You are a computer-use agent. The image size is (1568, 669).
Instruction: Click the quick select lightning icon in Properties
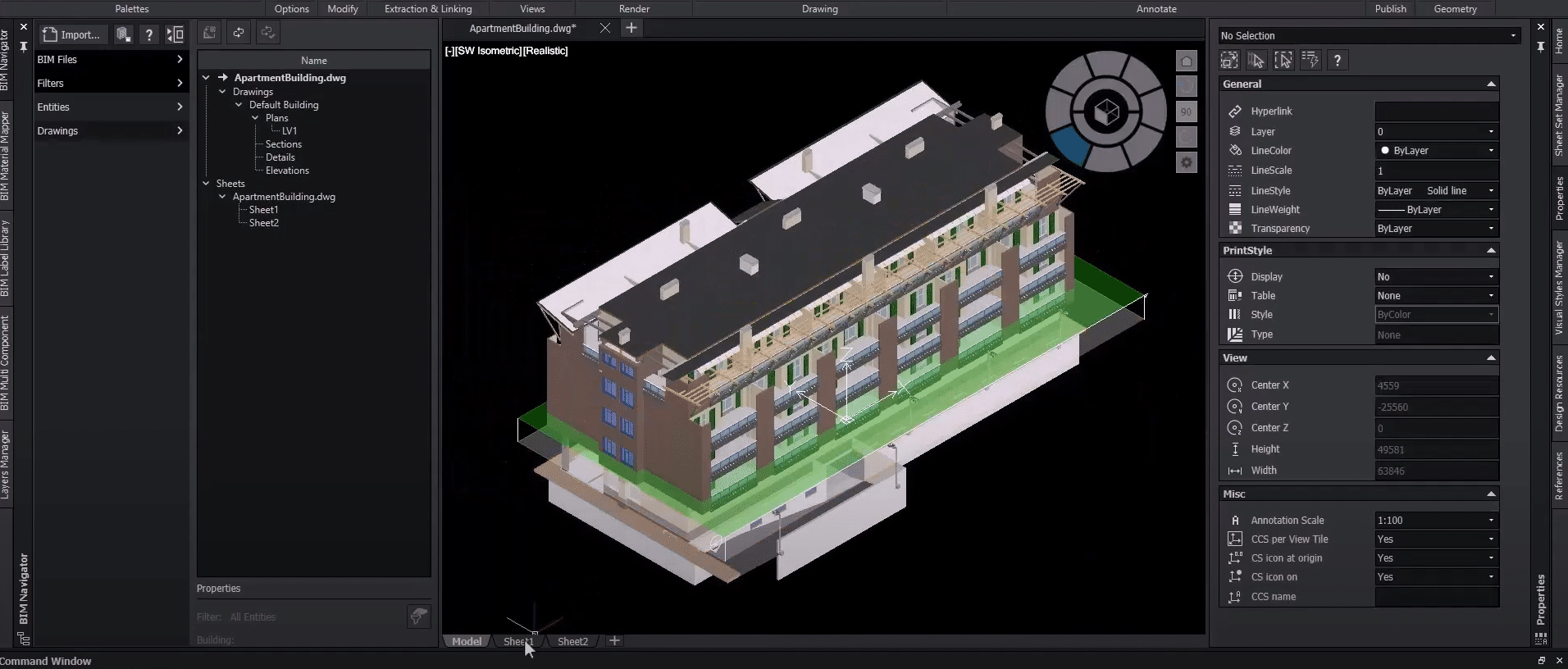[x=1310, y=60]
